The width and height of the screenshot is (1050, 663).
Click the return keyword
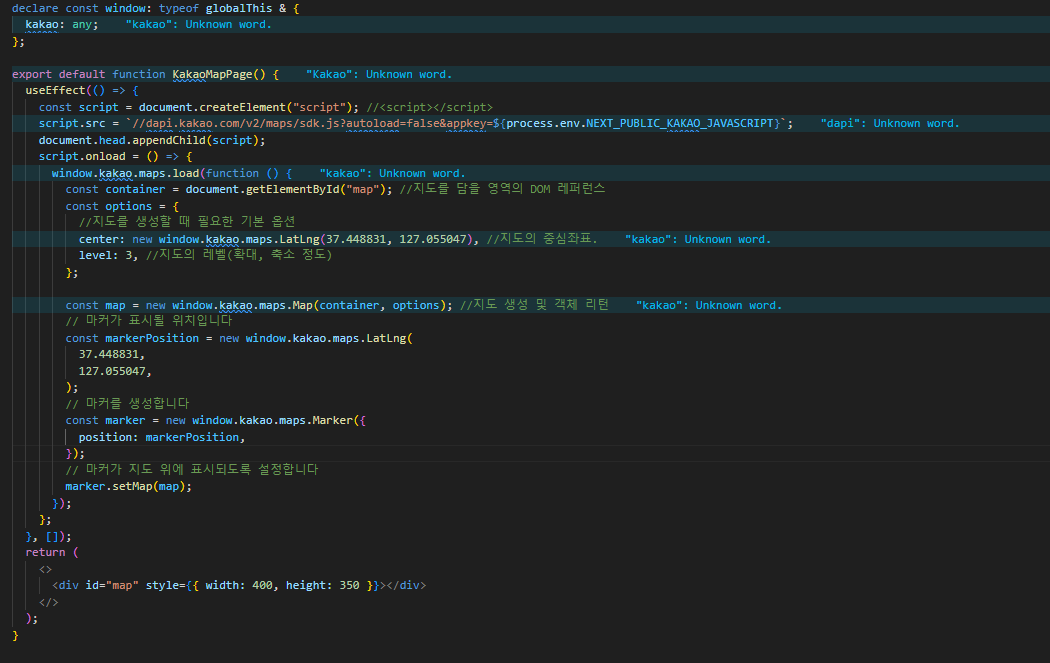tap(45, 552)
